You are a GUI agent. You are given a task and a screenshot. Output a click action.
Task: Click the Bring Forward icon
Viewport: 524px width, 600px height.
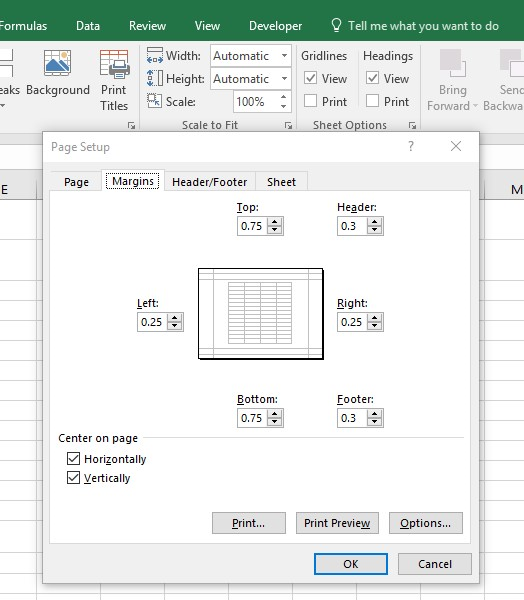pos(452,63)
